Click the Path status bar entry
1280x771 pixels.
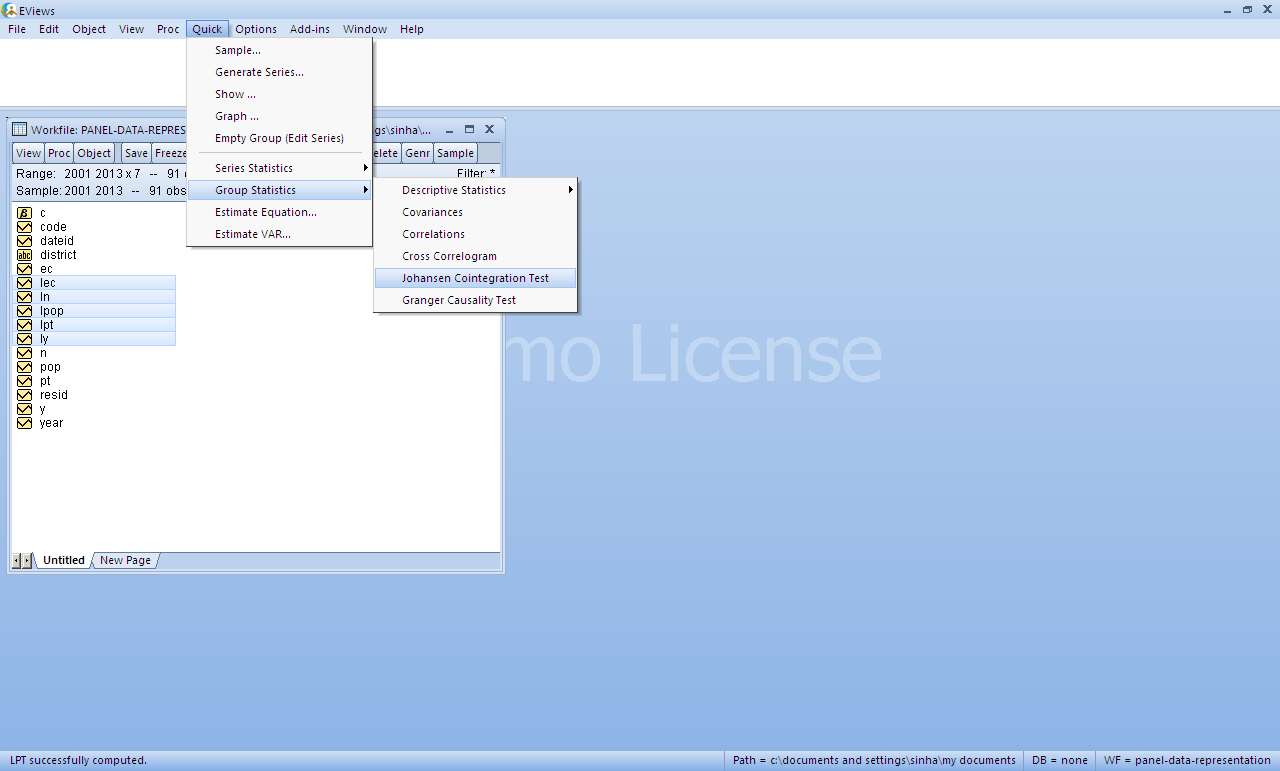click(x=874, y=760)
